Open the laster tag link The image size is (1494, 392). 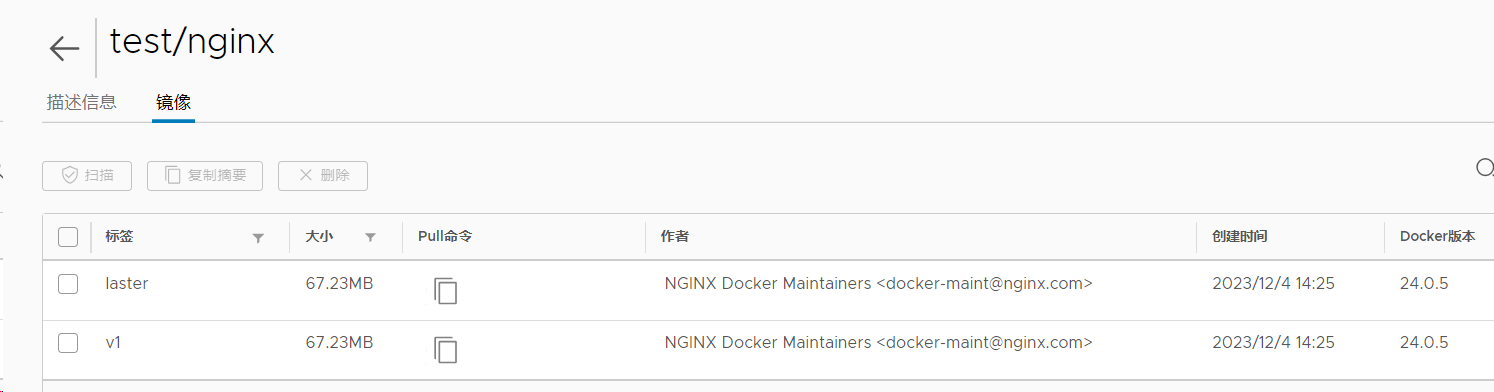(x=127, y=284)
